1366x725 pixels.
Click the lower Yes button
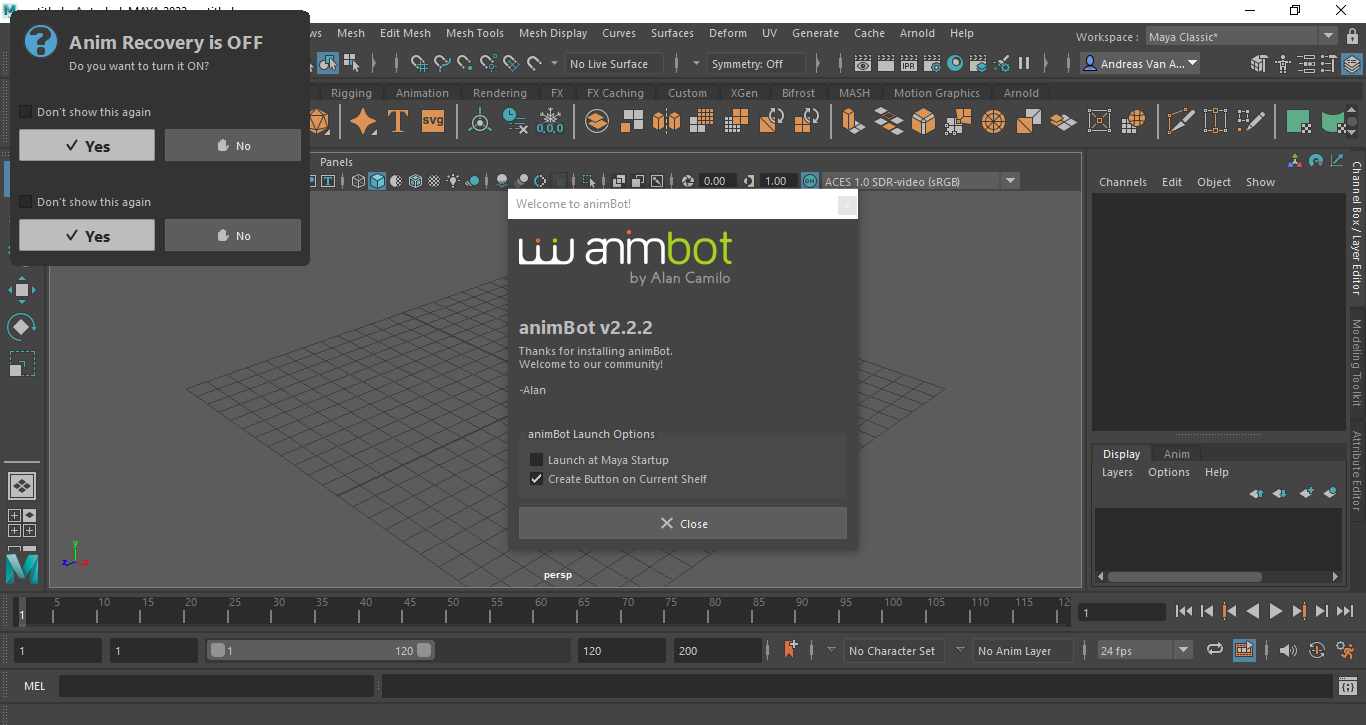[87, 235]
